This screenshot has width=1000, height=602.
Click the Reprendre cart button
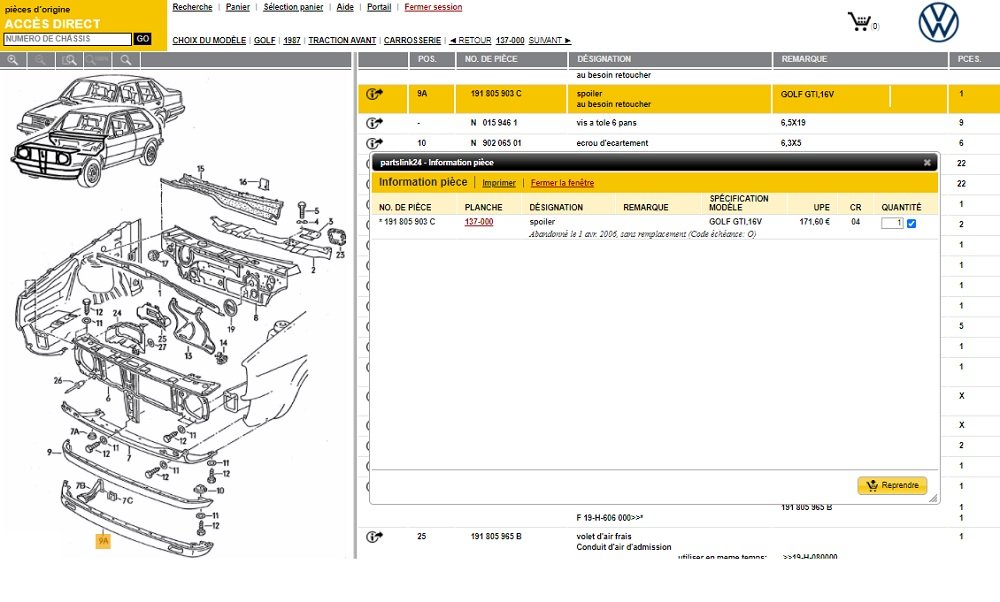(892, 485)
